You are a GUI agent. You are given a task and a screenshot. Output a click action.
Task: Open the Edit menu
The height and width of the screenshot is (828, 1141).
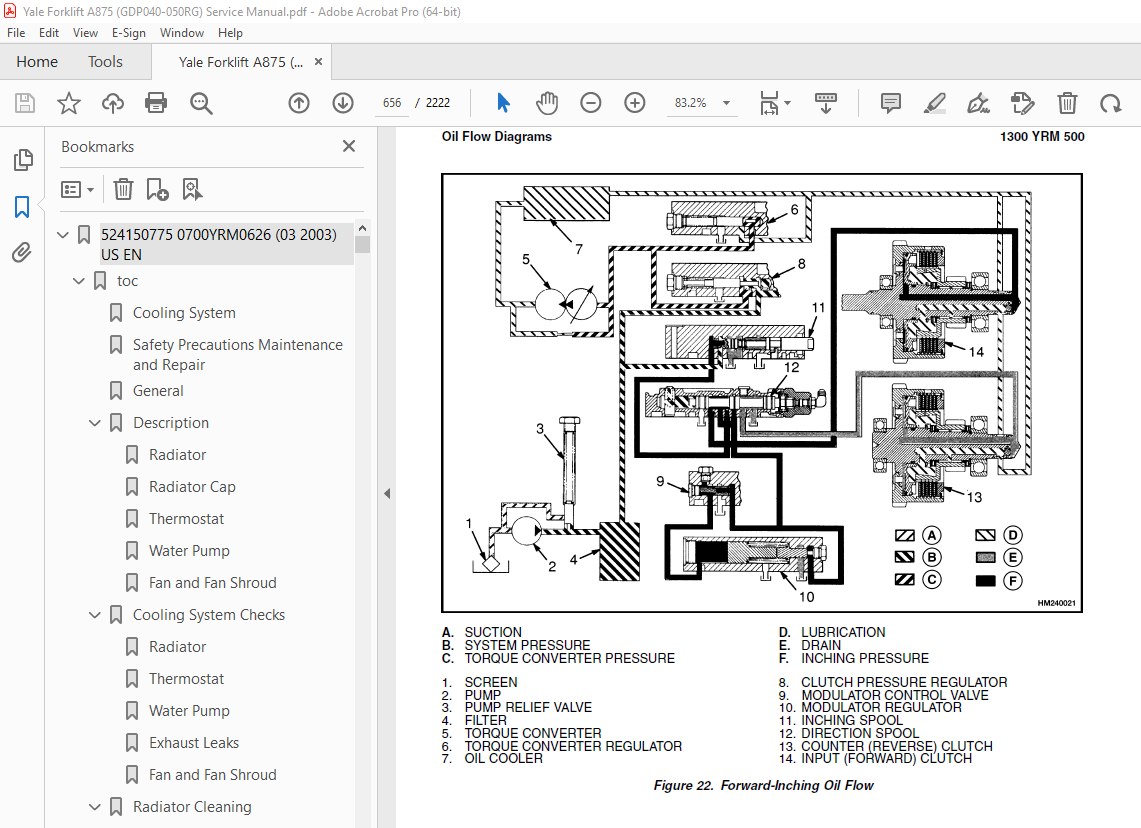click(49, 33)
